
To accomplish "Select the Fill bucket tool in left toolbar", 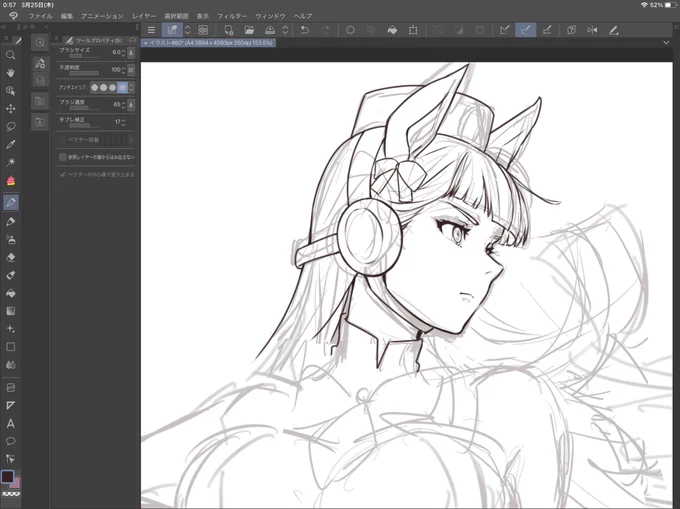I will [x=11, y=293].
